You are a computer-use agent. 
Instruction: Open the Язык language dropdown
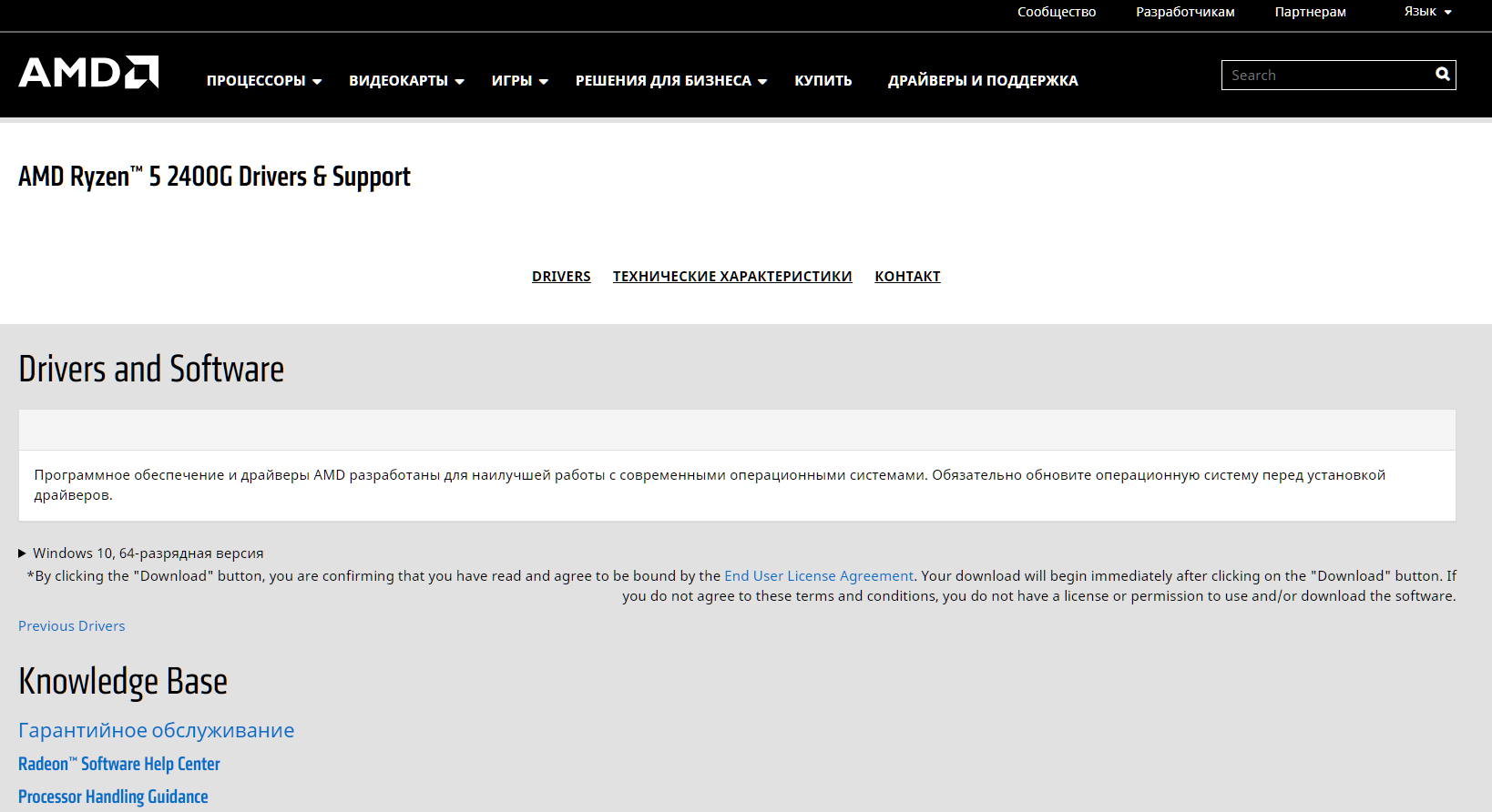pyautogui.click(x=1427, y=12)
